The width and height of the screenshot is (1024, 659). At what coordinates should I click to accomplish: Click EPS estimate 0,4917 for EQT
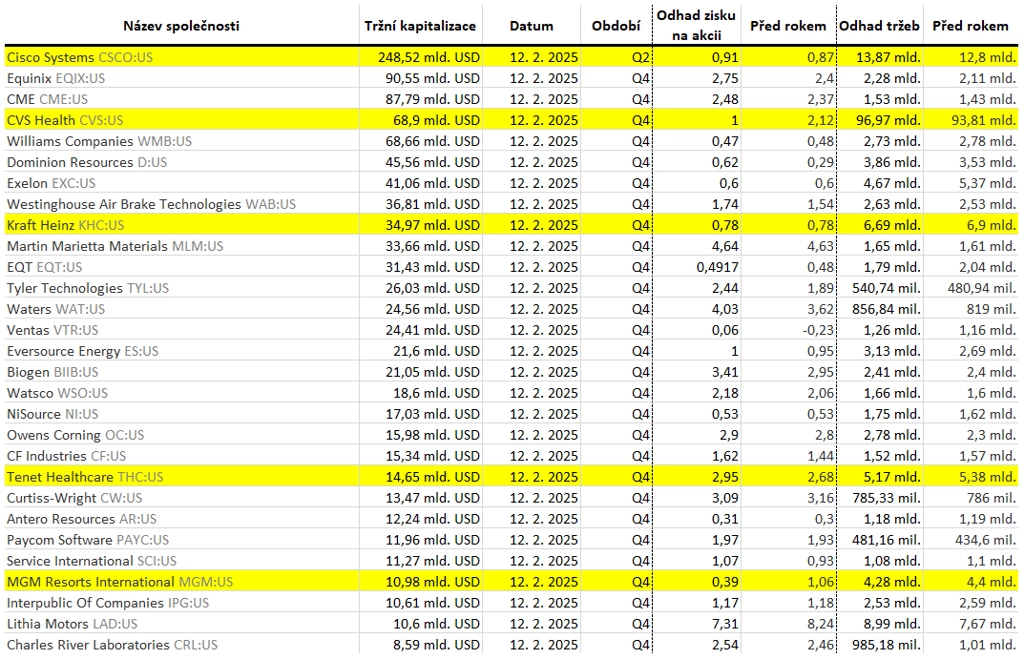click(x=717, y=267)
